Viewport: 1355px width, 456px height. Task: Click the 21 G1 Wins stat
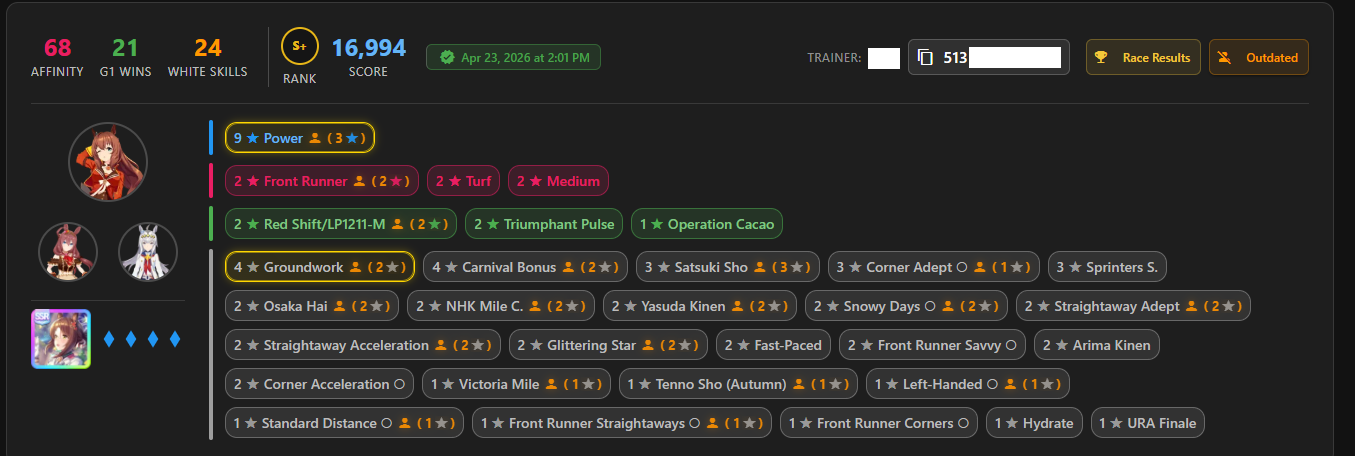(x=125, y=57)
